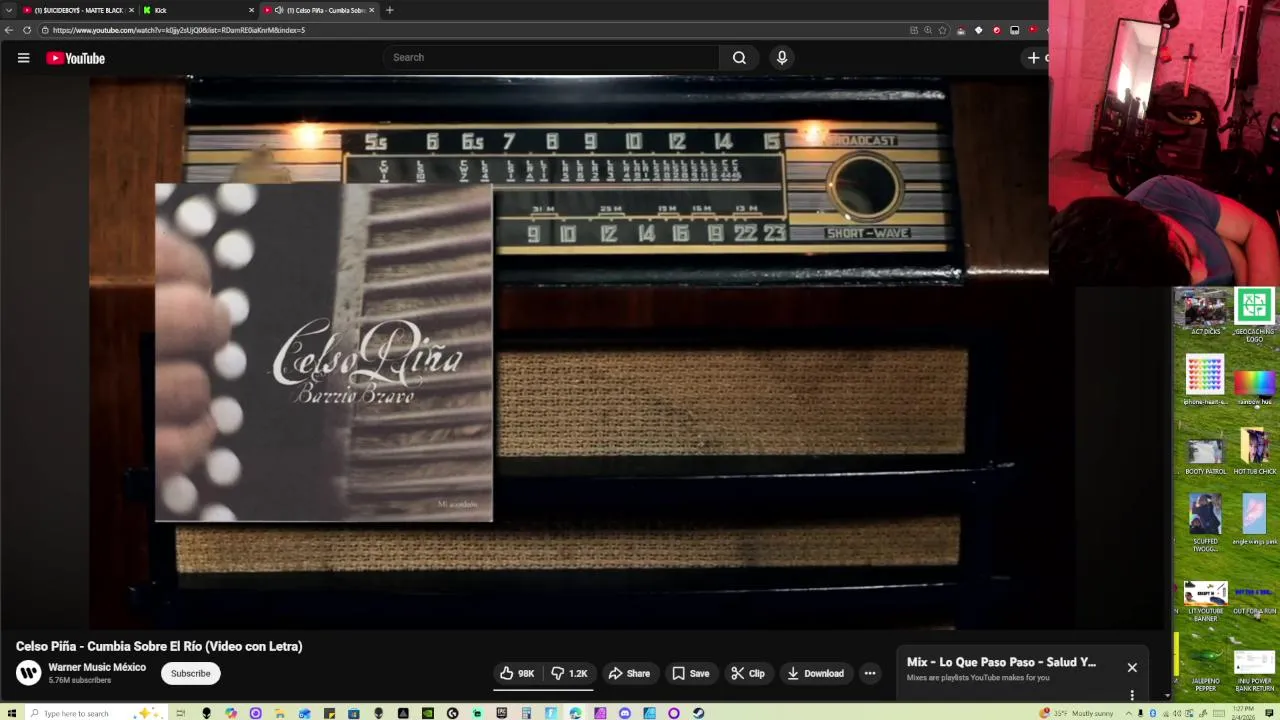Start voice search with microphone icon

tap(782, 57)
